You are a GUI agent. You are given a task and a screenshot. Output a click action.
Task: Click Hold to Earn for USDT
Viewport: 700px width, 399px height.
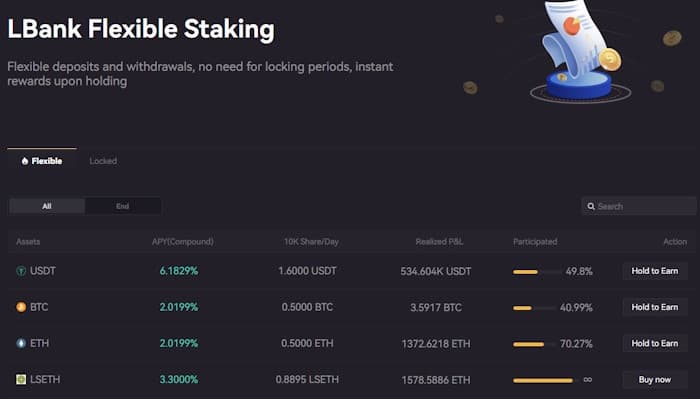click(x=654, y=271)
